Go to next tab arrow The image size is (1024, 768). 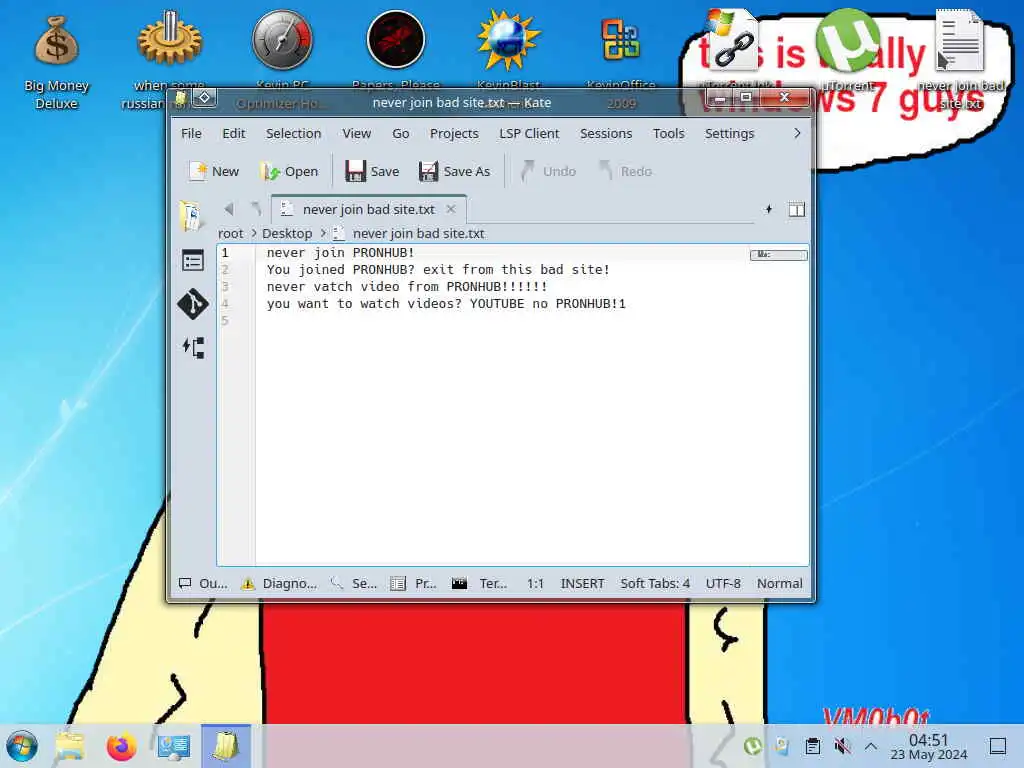click(256, 209)
